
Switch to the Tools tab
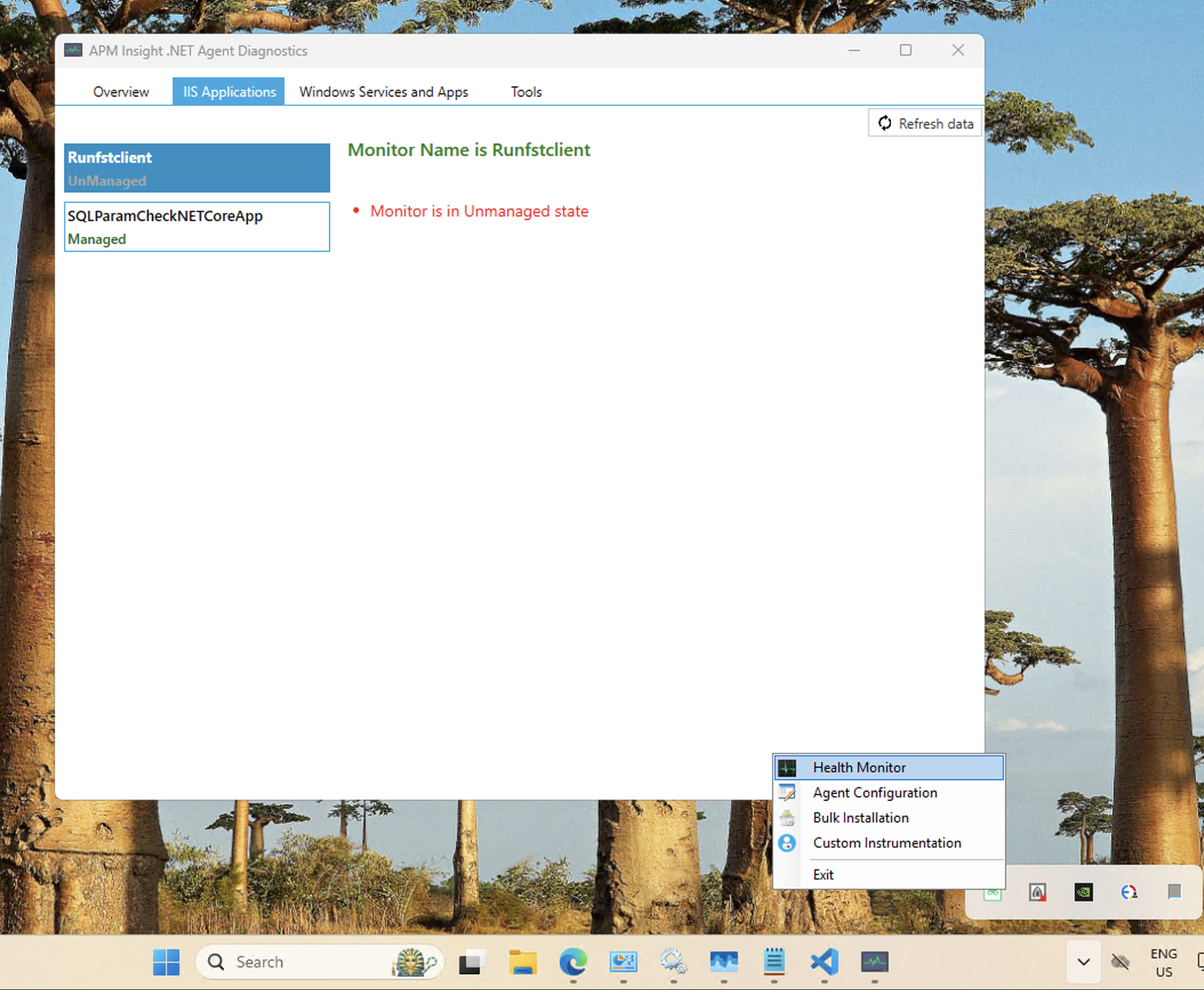point(526,92)
